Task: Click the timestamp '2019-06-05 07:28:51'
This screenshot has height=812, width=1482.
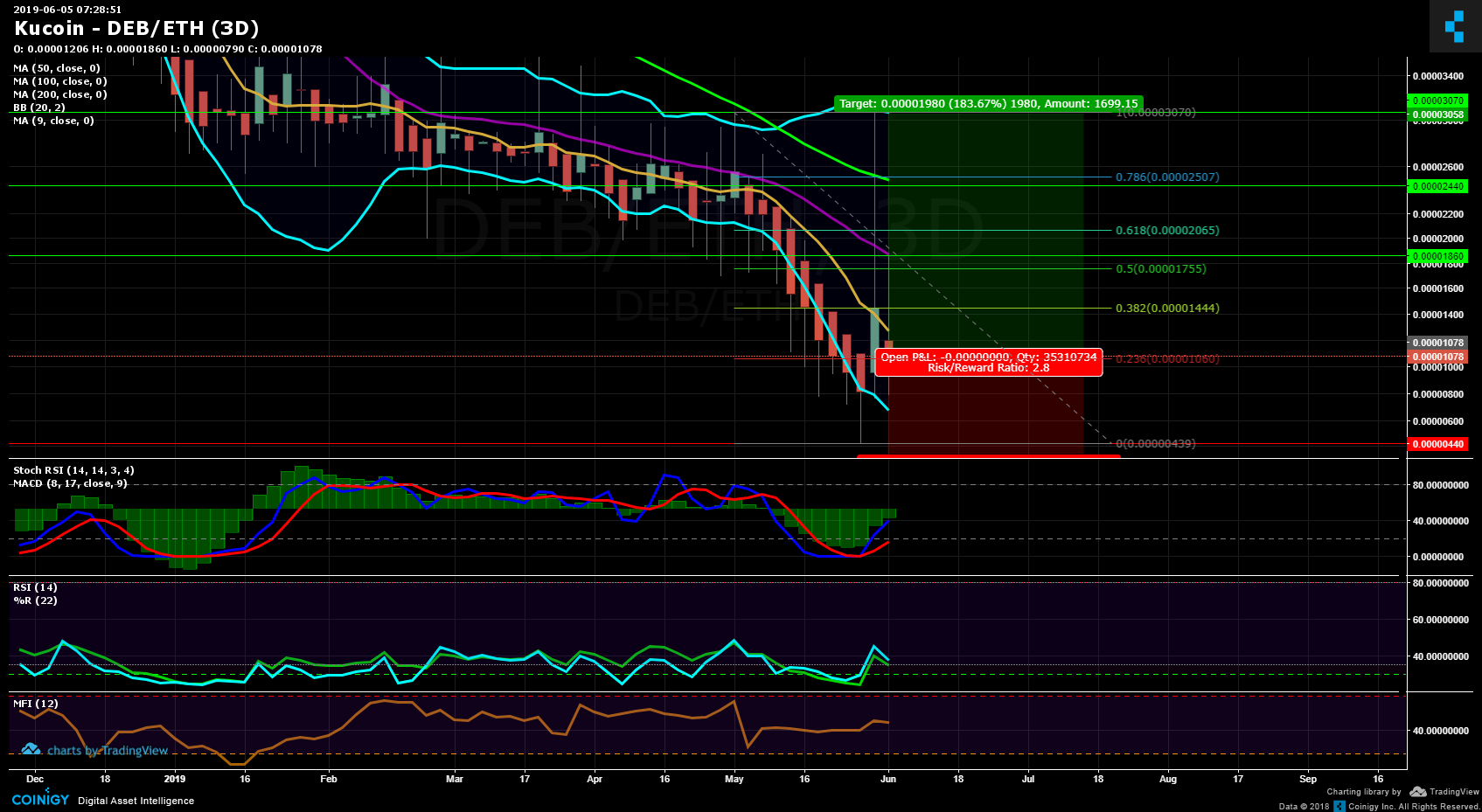Action: point(67,10)
